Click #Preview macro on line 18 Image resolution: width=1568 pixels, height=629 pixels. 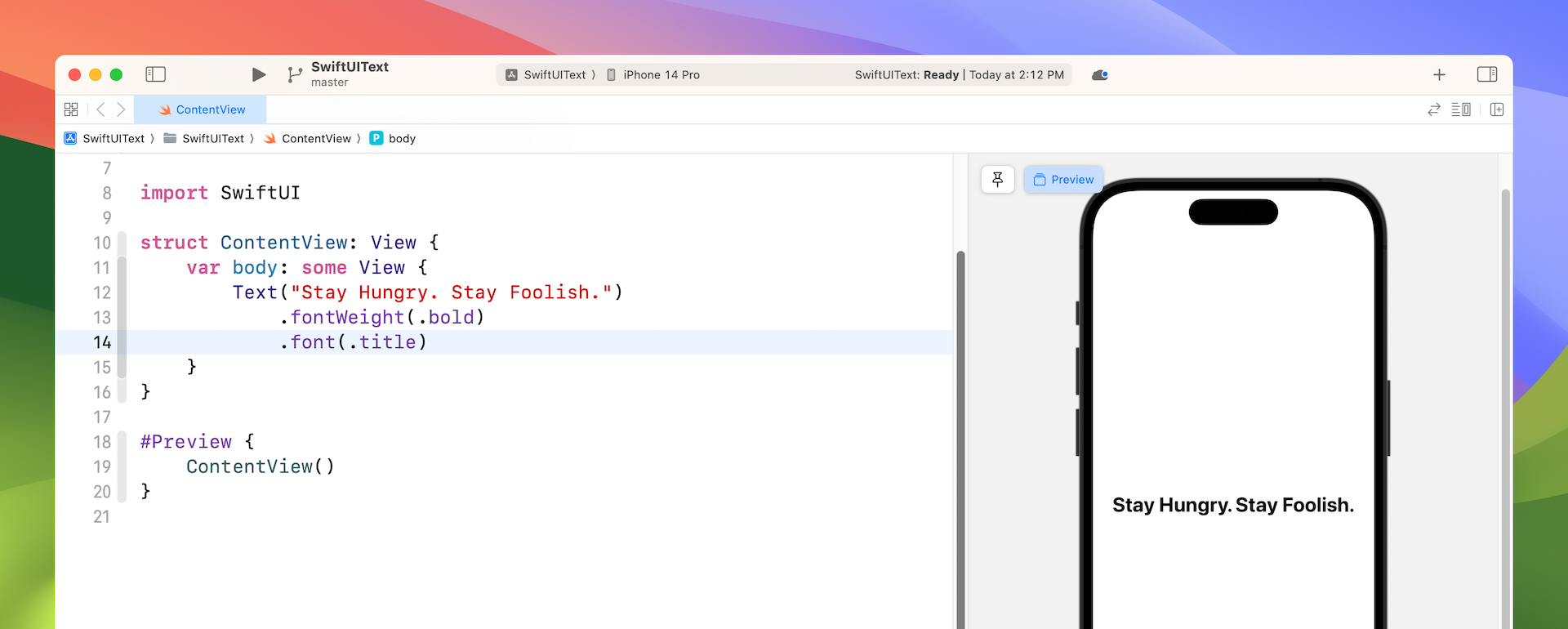pyautogui.click(x=186, y=442)
